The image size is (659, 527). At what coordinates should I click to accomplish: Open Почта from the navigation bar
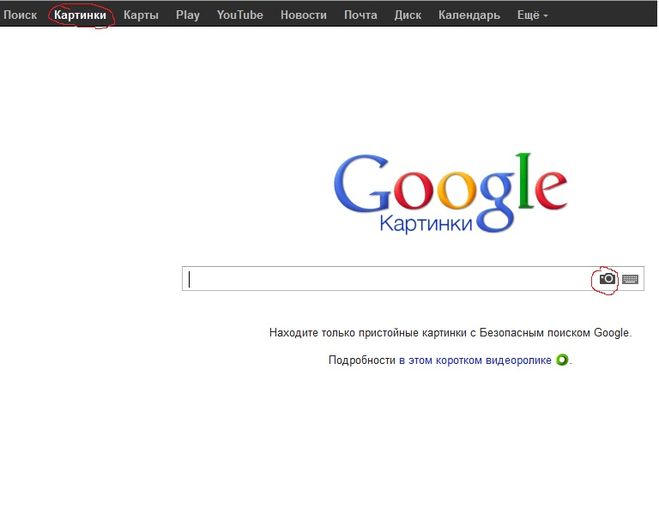click(x=360, y=15)
